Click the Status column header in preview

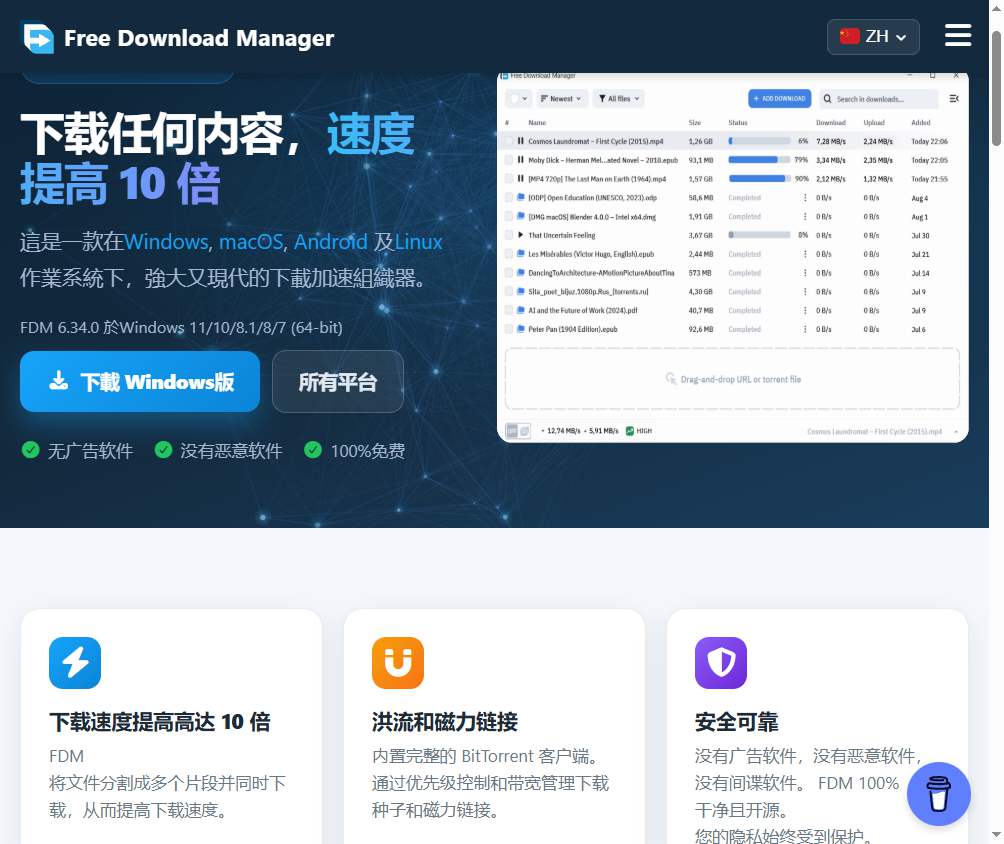click(738, 122)
